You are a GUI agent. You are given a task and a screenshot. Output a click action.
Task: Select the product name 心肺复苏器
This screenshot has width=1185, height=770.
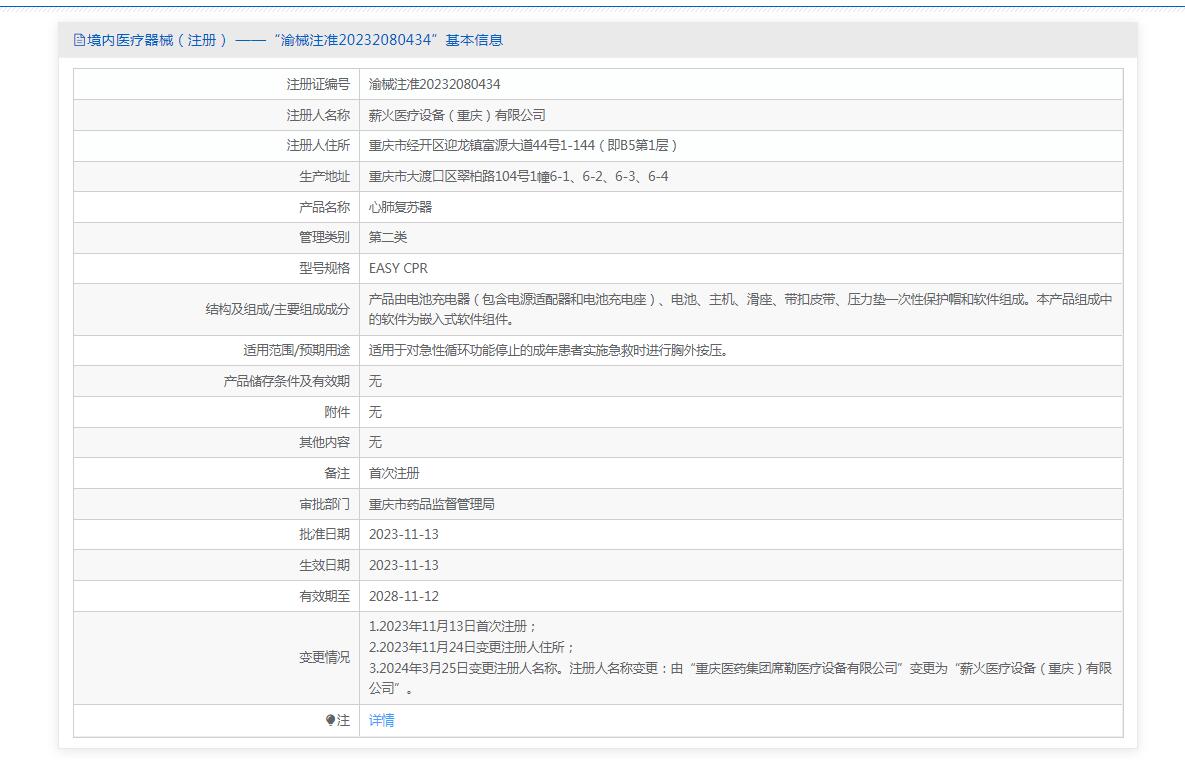click(400, 207)
